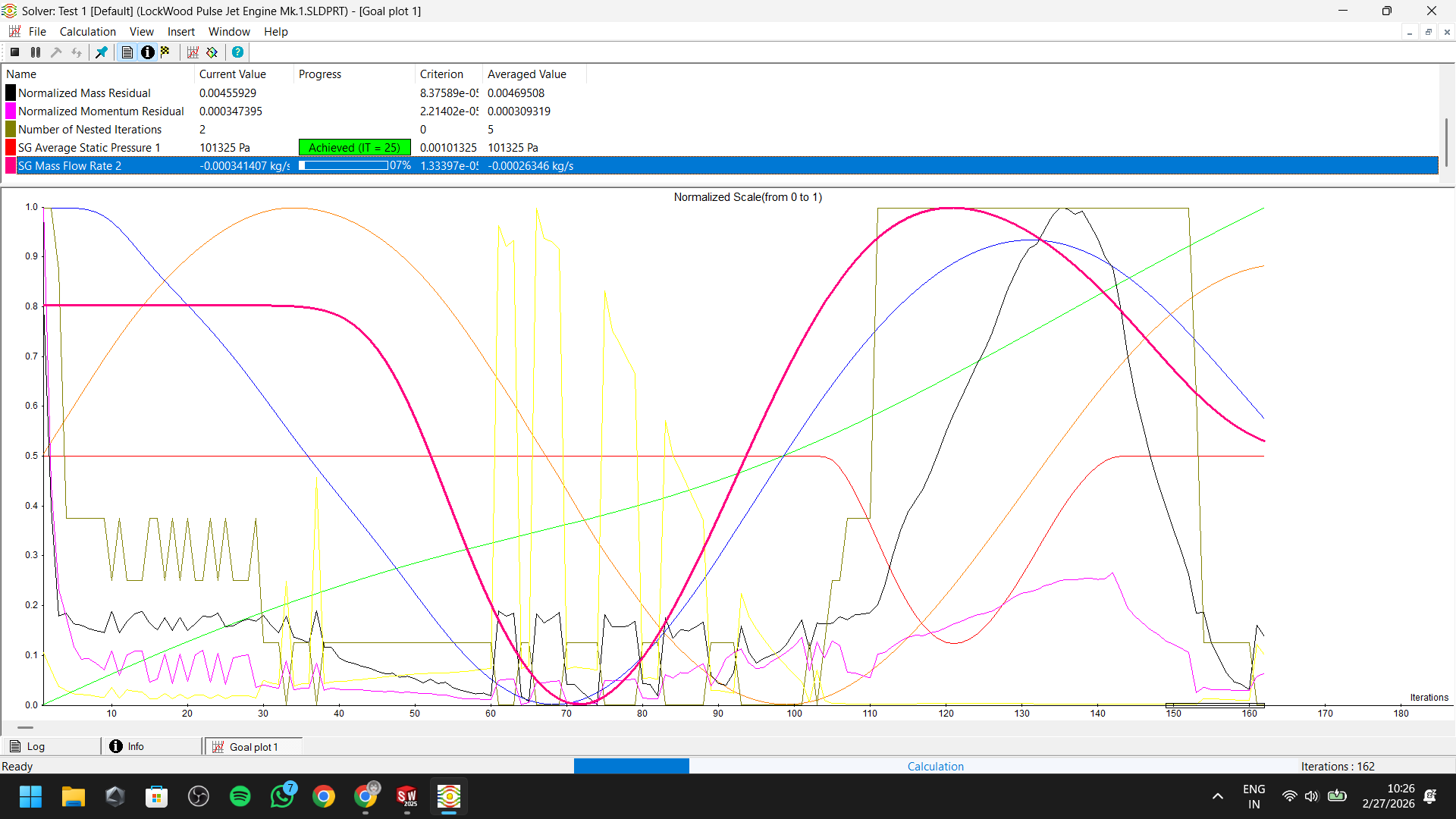
Task: Click the volume speaker tray icon
Action: pos(1311,796)
